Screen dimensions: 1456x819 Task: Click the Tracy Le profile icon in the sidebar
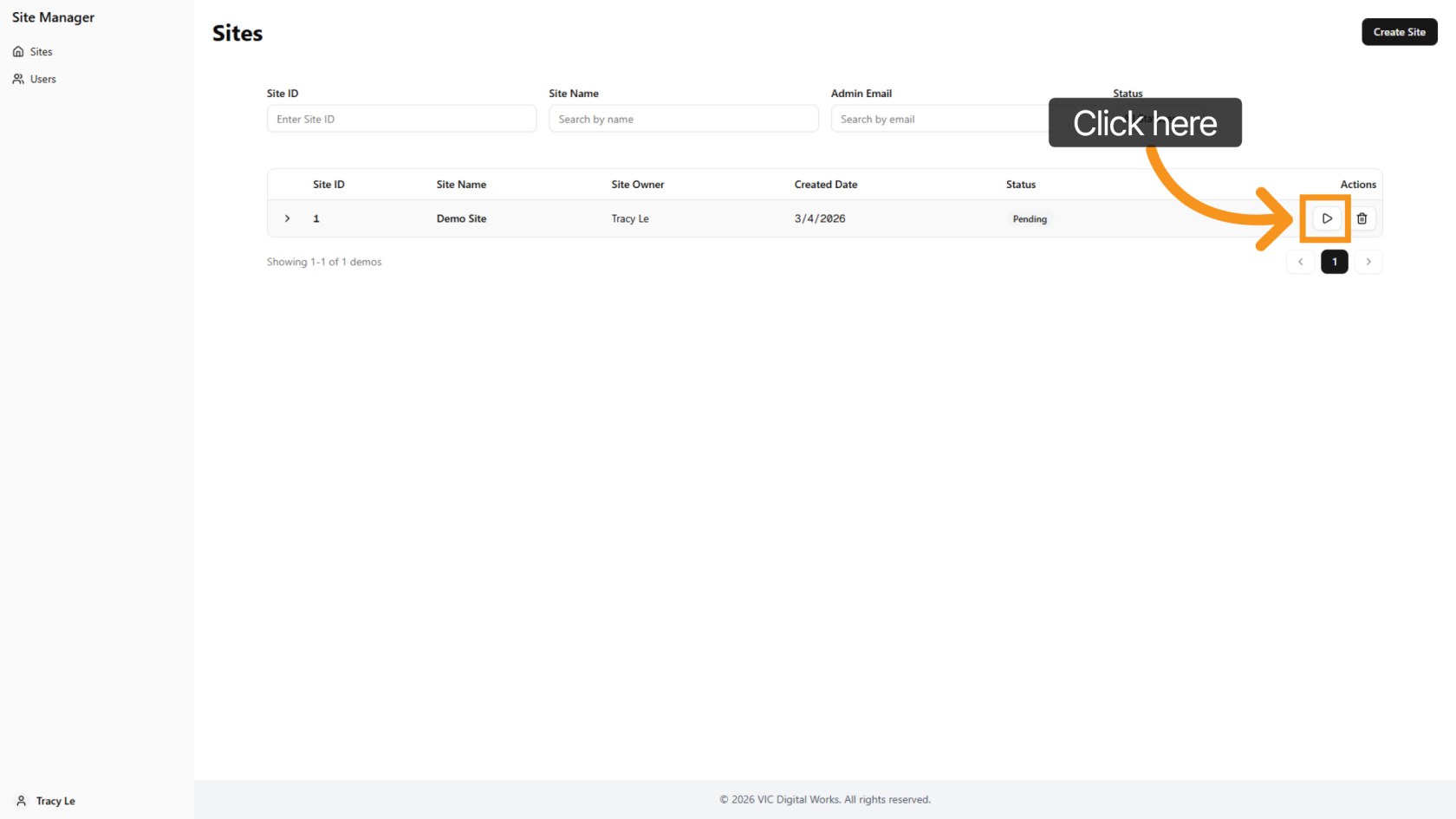pos(22,801)
